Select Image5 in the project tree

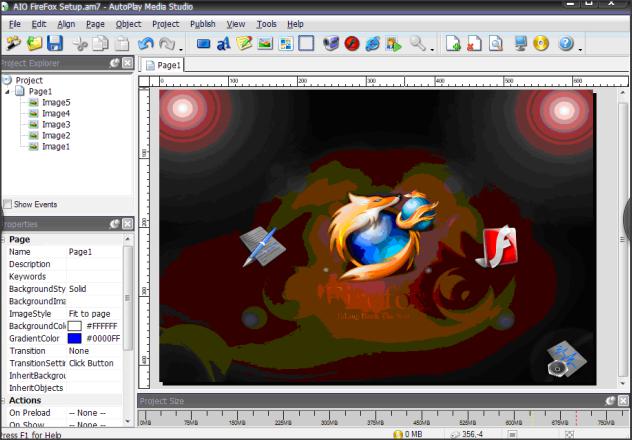(x=56, y=103)
